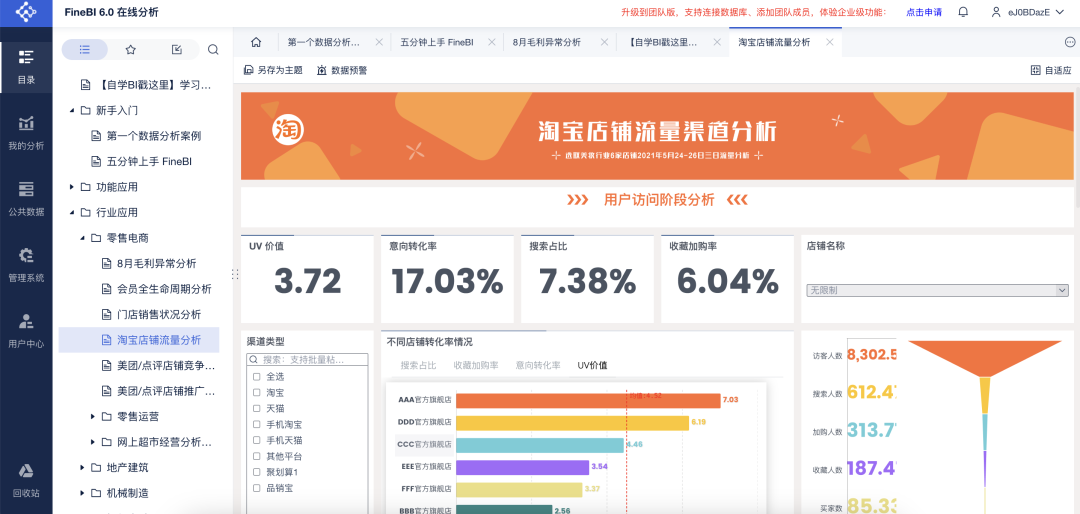The height and width of the screenshot is (514, 1080).
Task: Switch to 8月毛利异常分析 tab
Action: pos(547,43)
